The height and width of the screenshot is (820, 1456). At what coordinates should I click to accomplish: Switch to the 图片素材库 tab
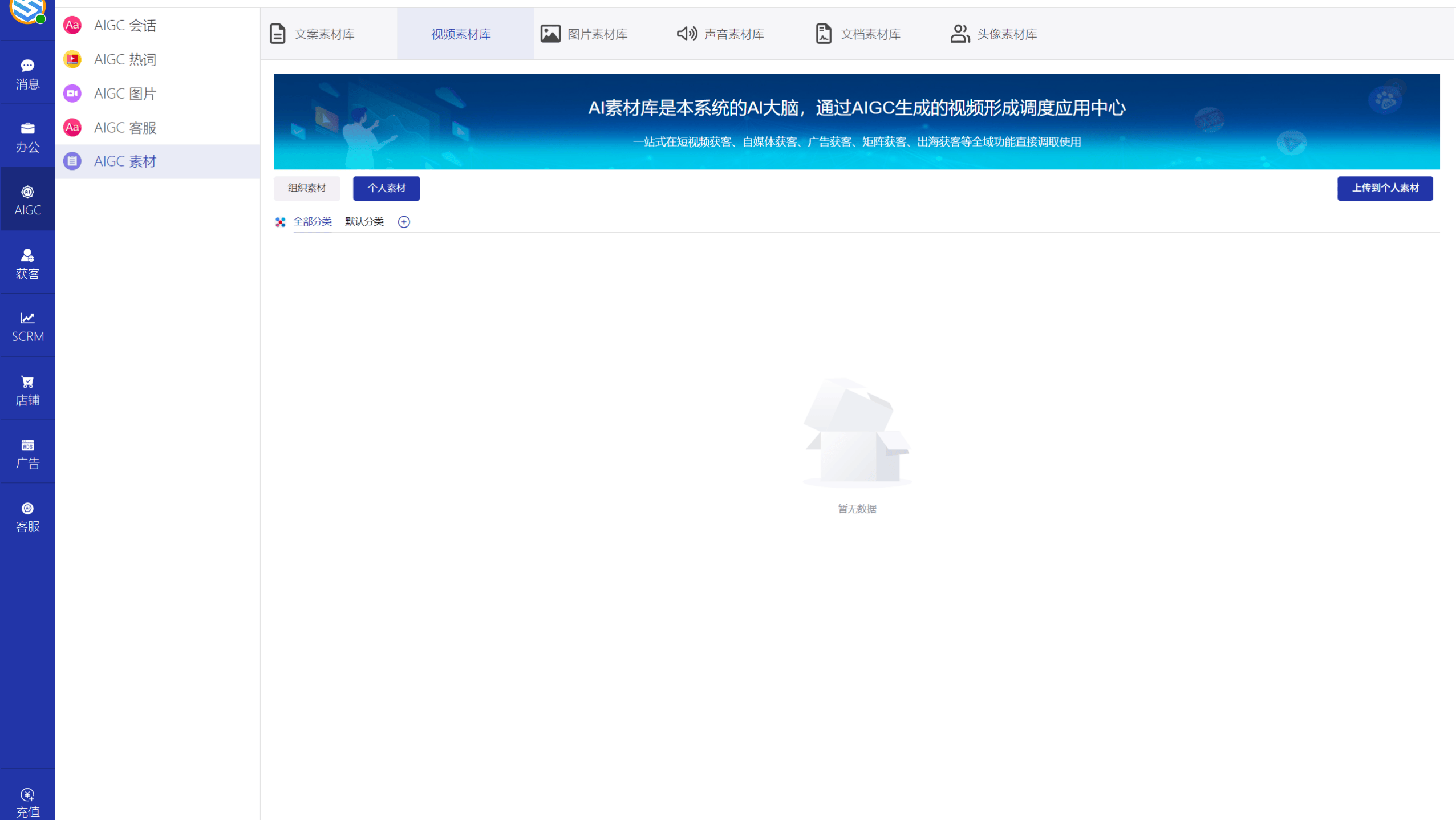click(x=597, y=34)
